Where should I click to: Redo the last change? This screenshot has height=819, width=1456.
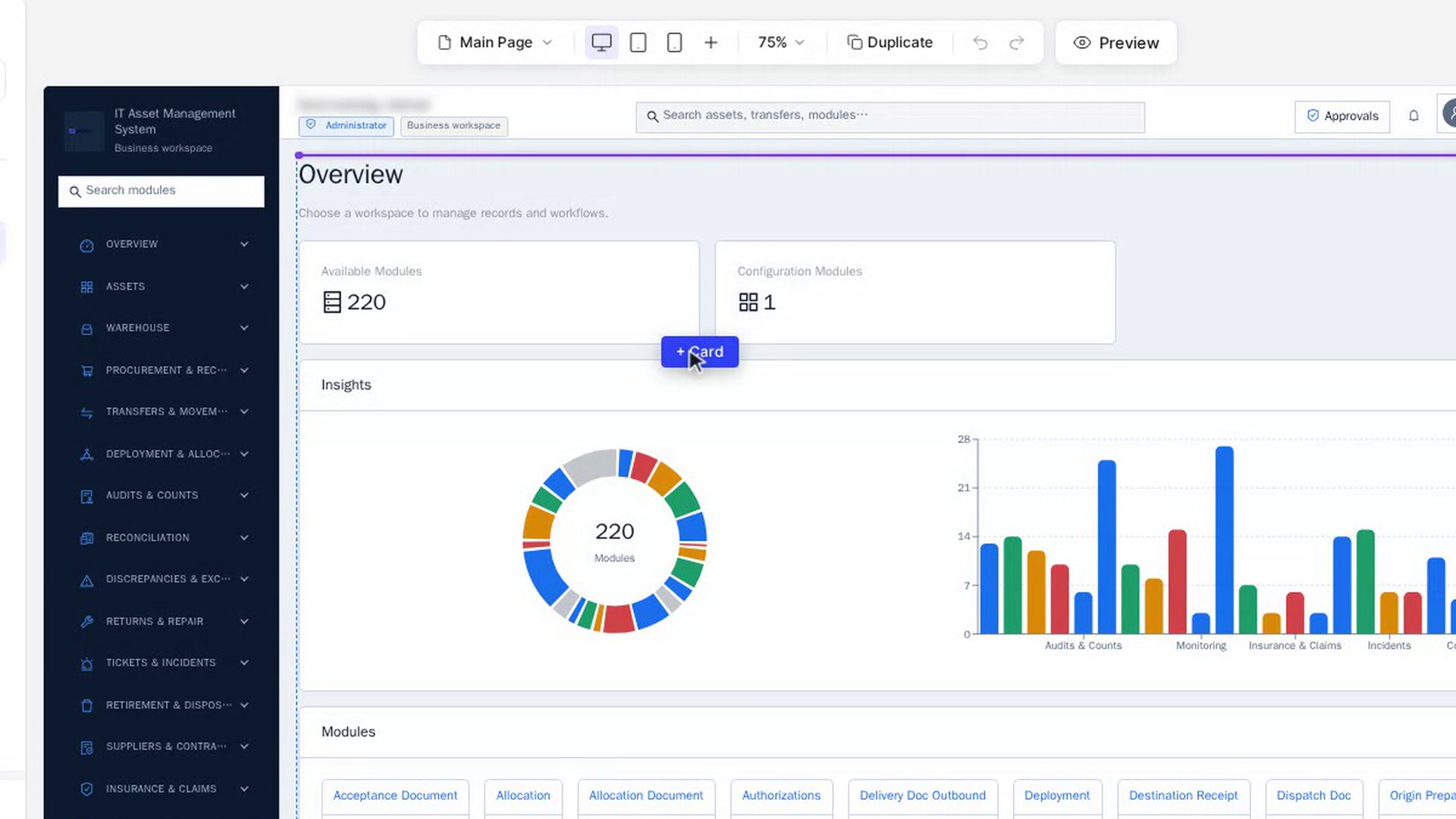(x=1017, y=42)
